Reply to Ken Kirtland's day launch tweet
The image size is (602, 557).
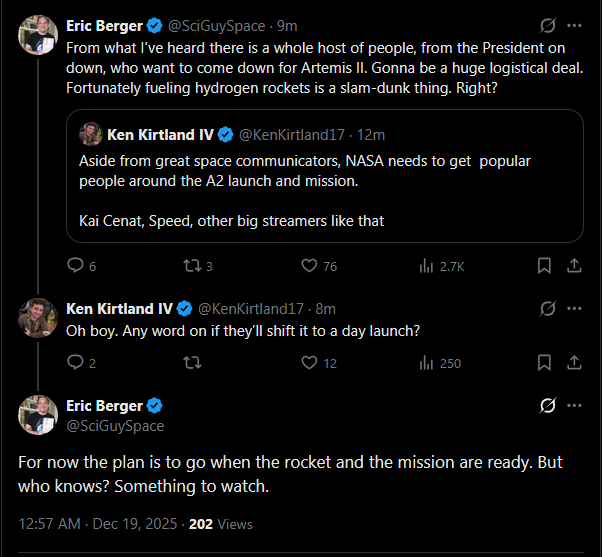(75, 363)
